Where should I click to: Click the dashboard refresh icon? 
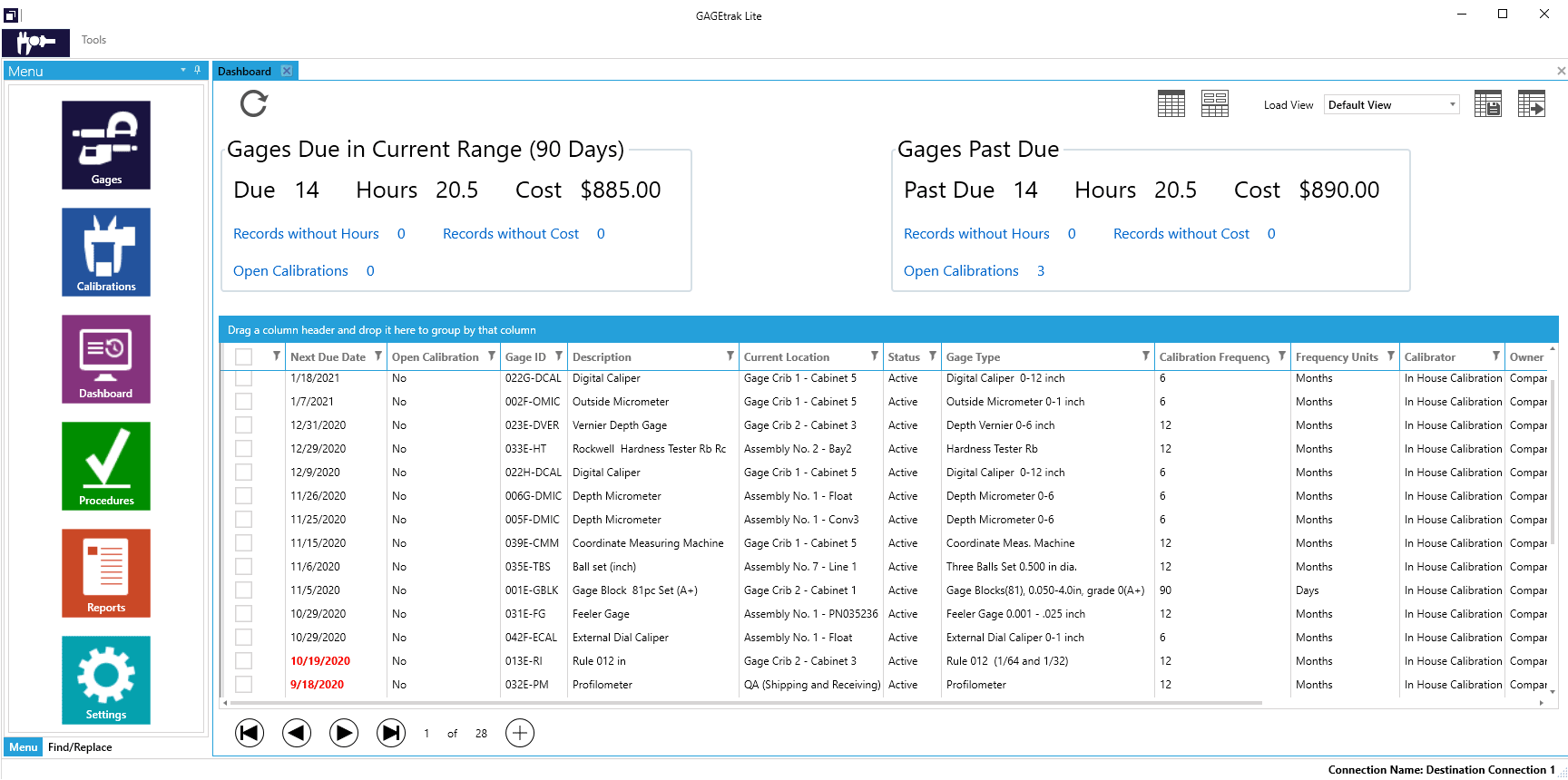click(x=254, y=103)
